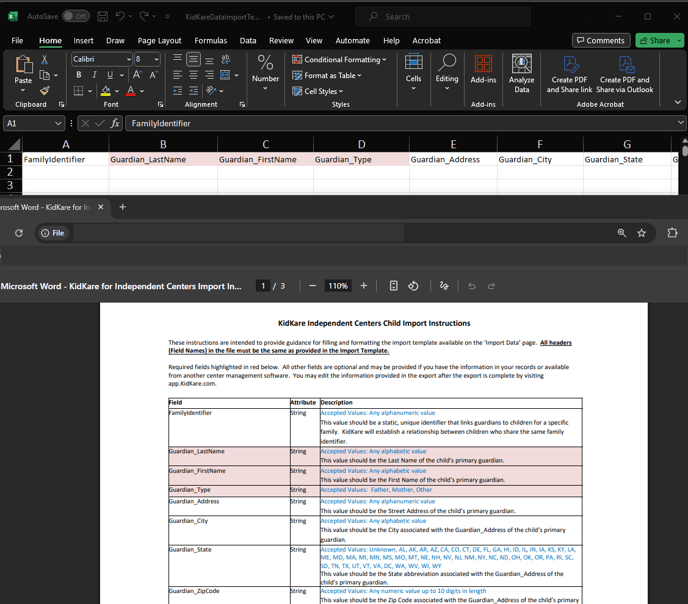The height and width of the screenshot is (604, 688).
Task: Open the Name Box dropdown arrow
Action: 58,124
